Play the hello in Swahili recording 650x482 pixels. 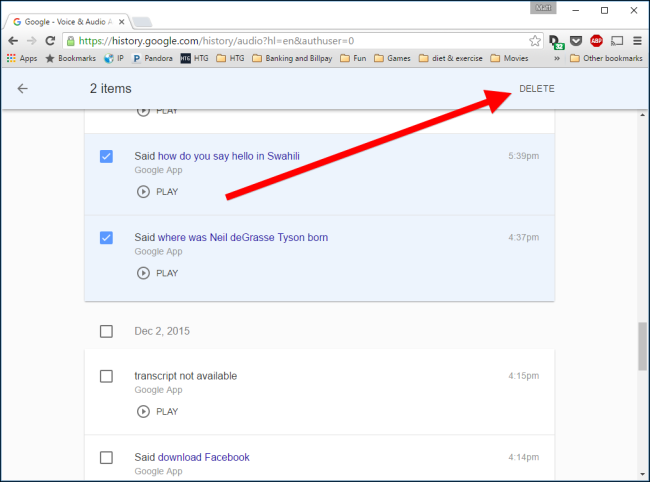point(158,192)
